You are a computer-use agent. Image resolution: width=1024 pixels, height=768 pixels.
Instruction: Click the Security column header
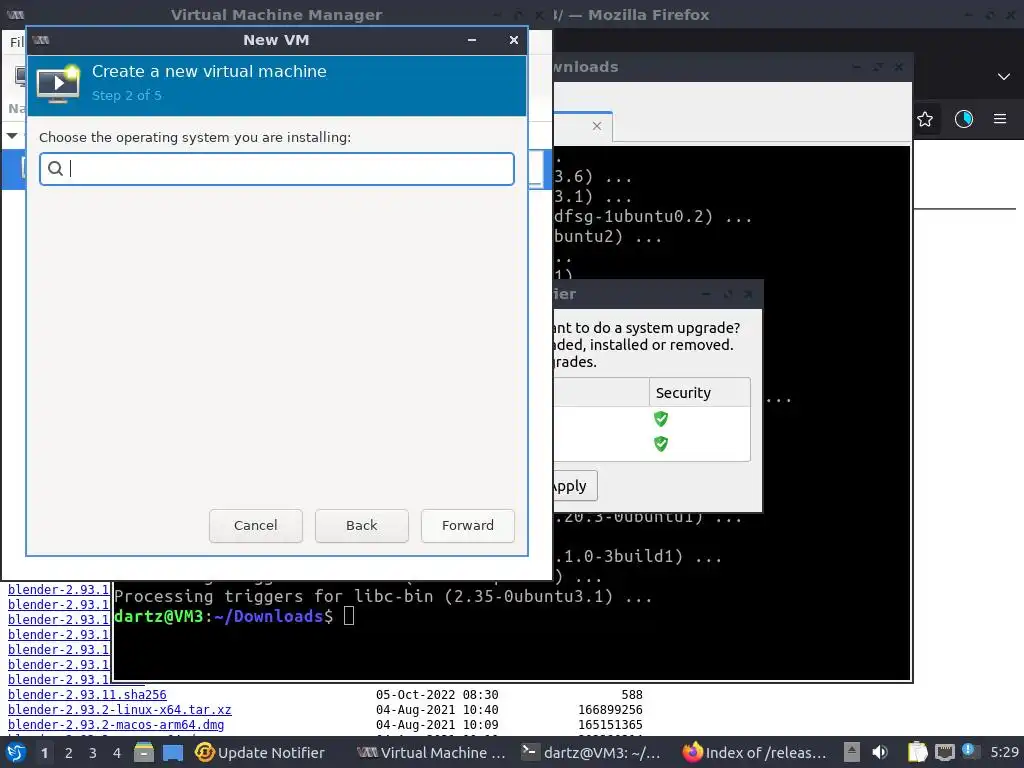(x=699, y=392)
